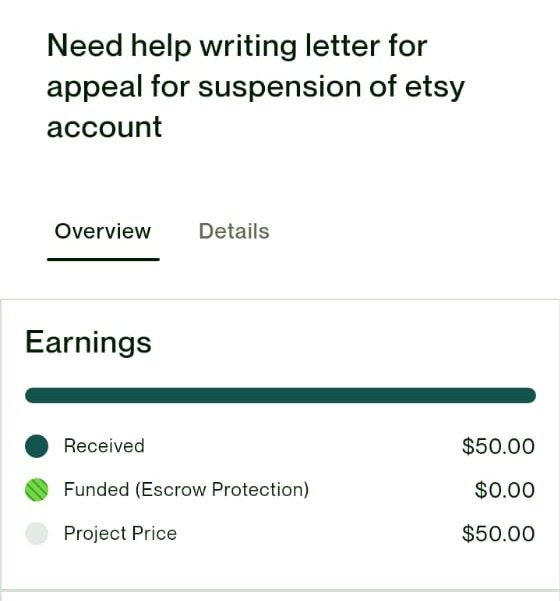
Task: Click the word 'account' in the title
Action: click(104, 127)
